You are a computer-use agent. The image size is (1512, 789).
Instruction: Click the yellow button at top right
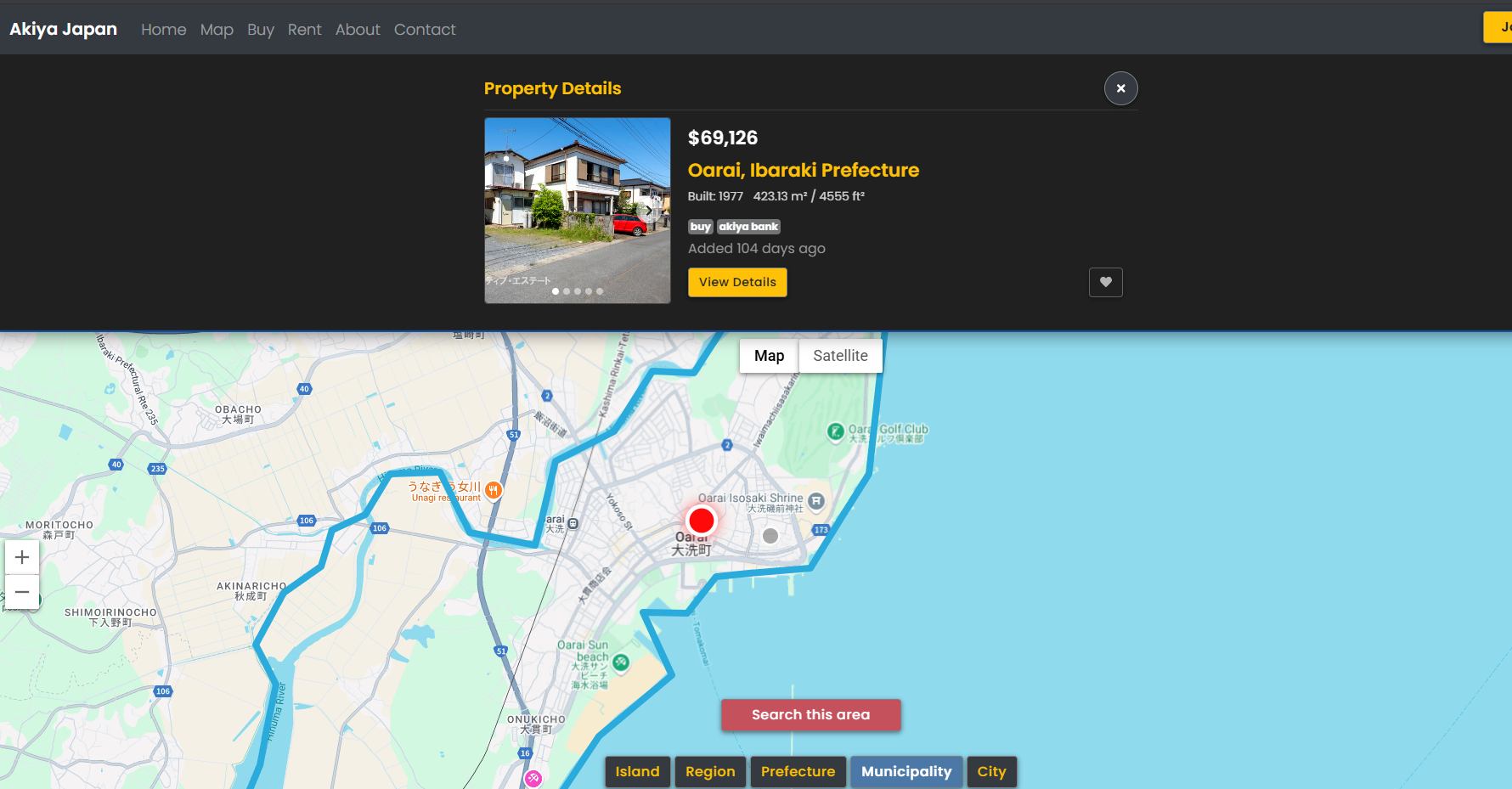pyautogui.click(x=1498, y=27)
